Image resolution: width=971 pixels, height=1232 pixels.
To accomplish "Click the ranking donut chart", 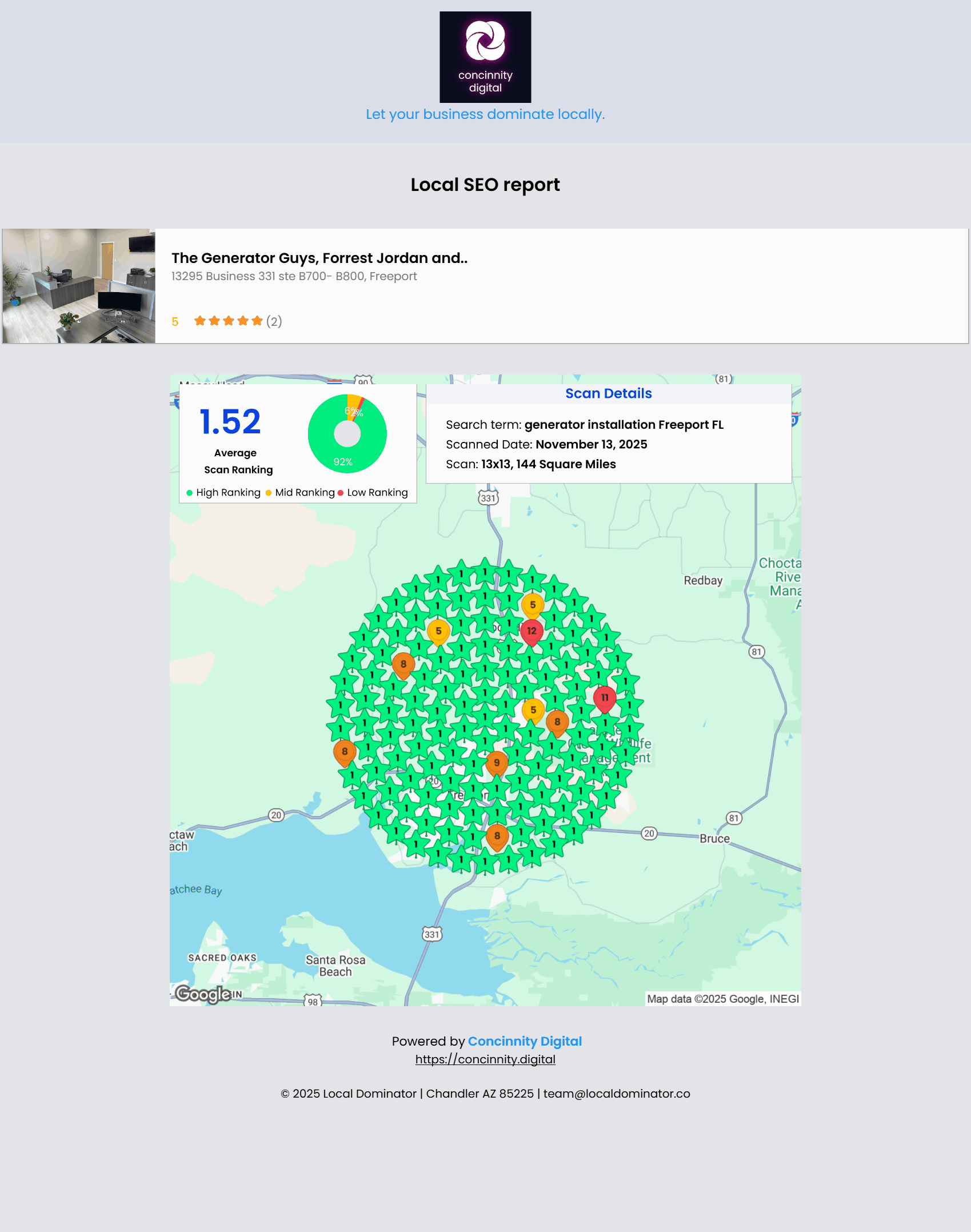I will click(x=347, y=434).
